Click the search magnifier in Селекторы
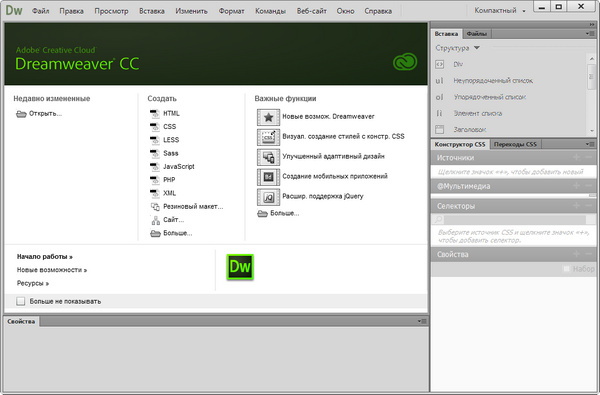Viewport: 600px width, 395px height. pyautogui.click(x=439, y=219)
